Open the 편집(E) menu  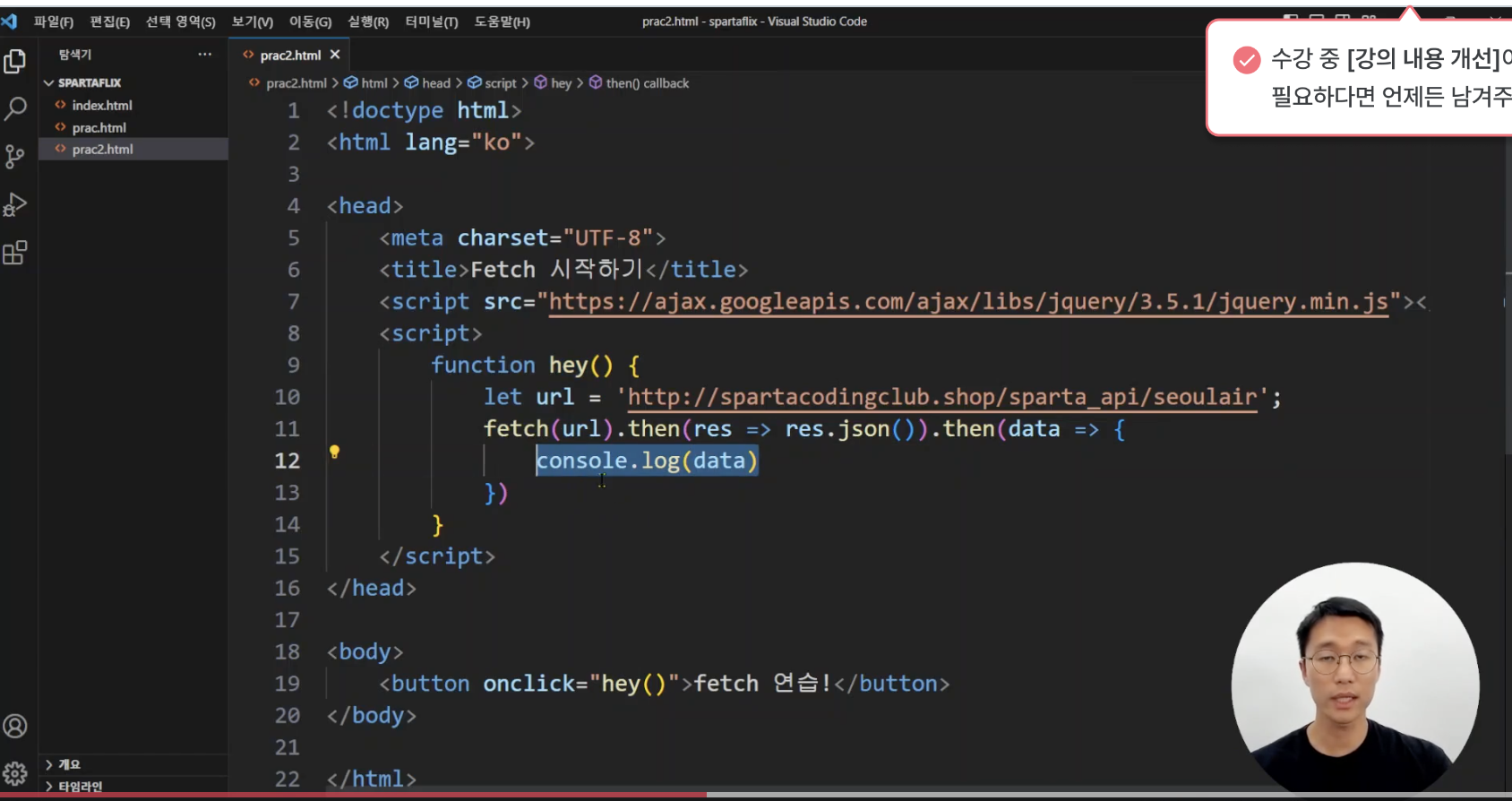coord(110,22)
